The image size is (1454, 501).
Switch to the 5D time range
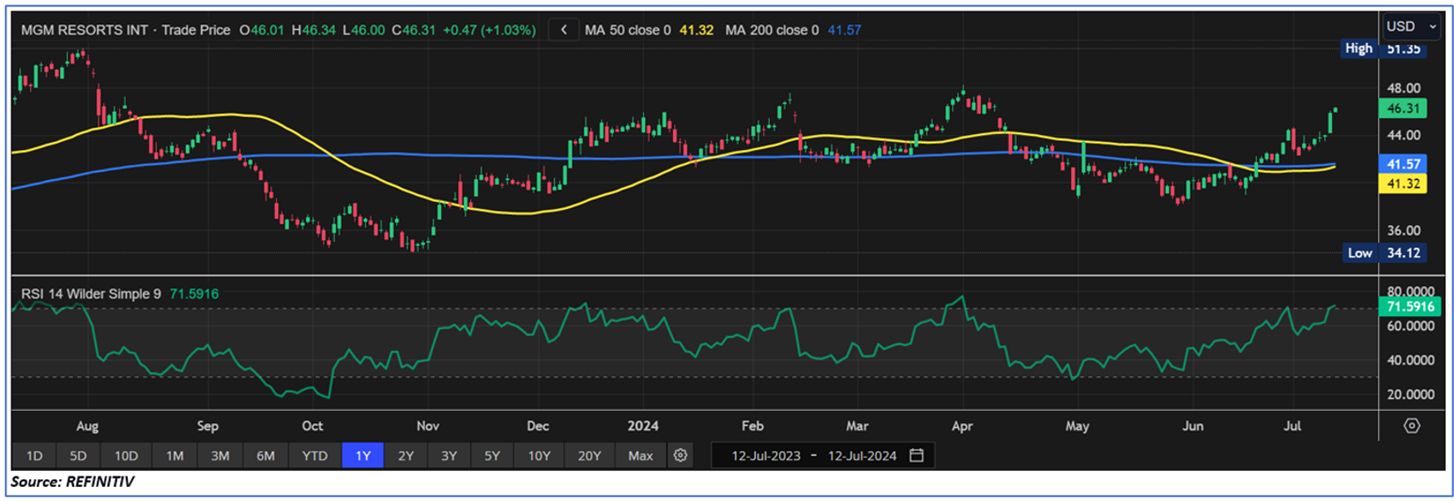coord(77,456)
